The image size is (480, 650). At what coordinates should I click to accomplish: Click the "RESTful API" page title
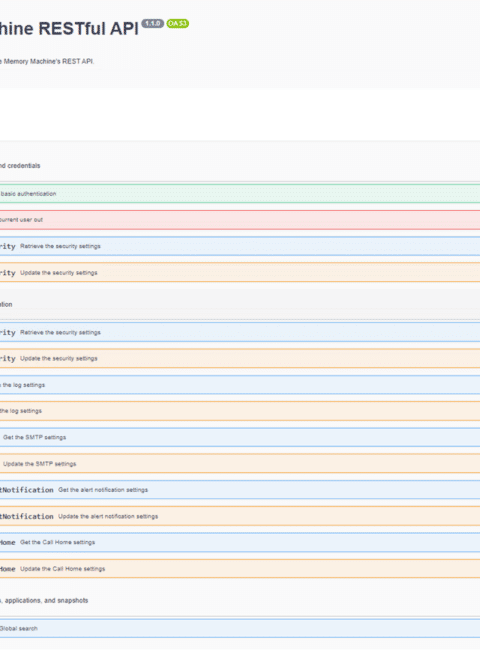pyautogui.click(x=69, y=29)
